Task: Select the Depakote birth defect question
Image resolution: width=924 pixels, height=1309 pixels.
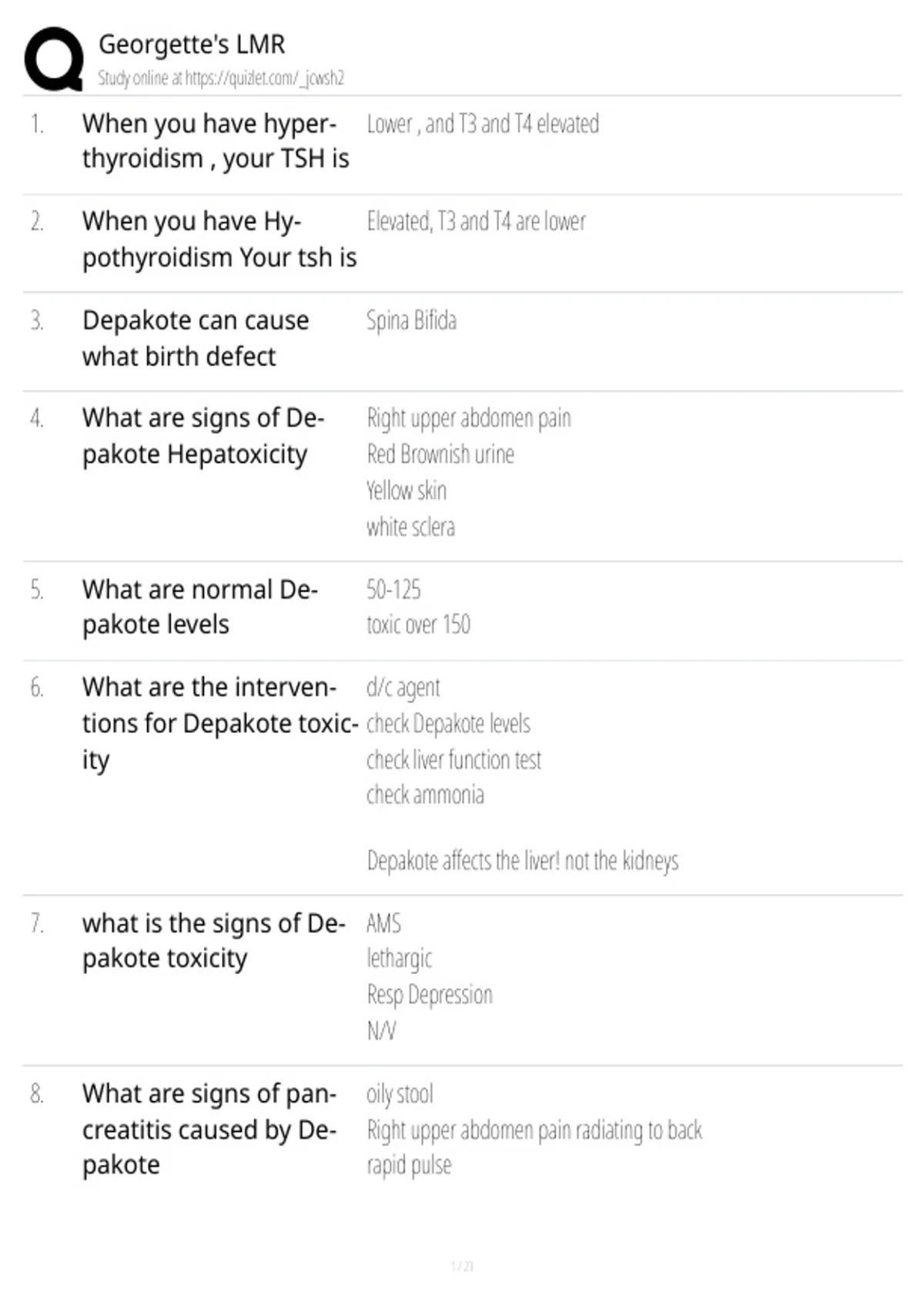Action: pos(196,338)
